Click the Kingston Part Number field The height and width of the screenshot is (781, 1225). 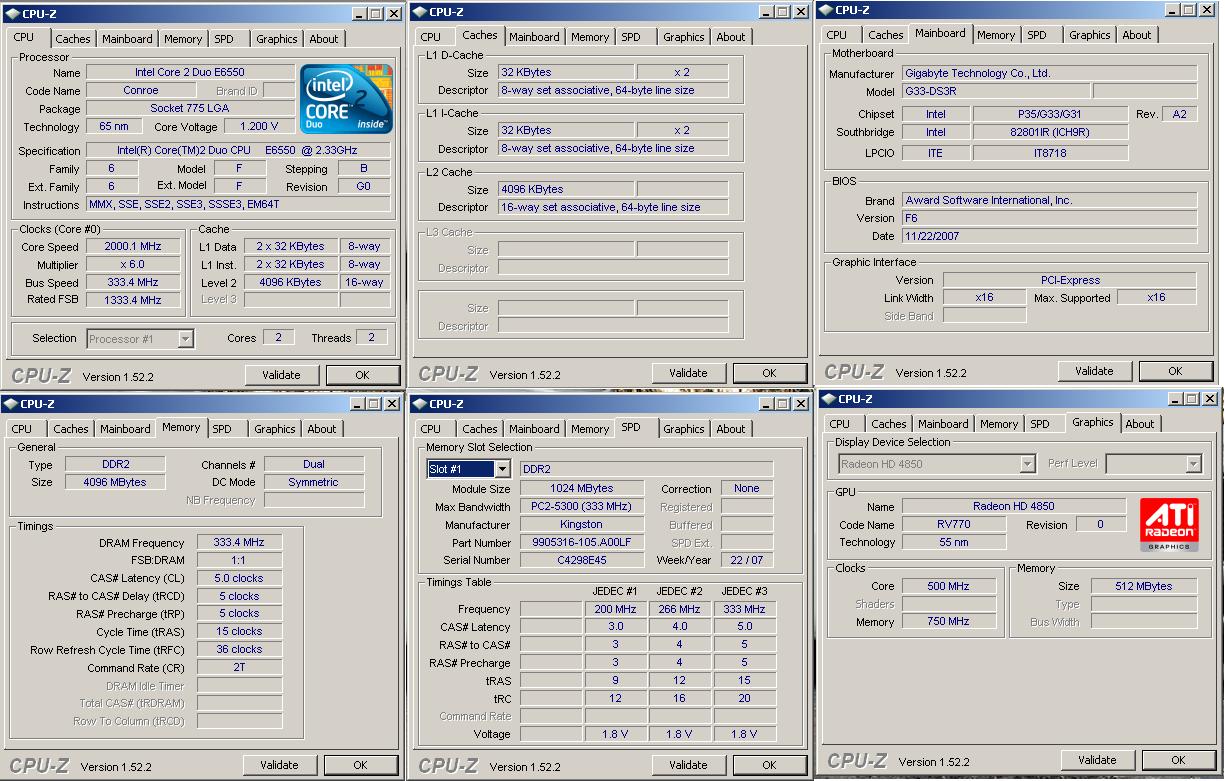point(582,543)
